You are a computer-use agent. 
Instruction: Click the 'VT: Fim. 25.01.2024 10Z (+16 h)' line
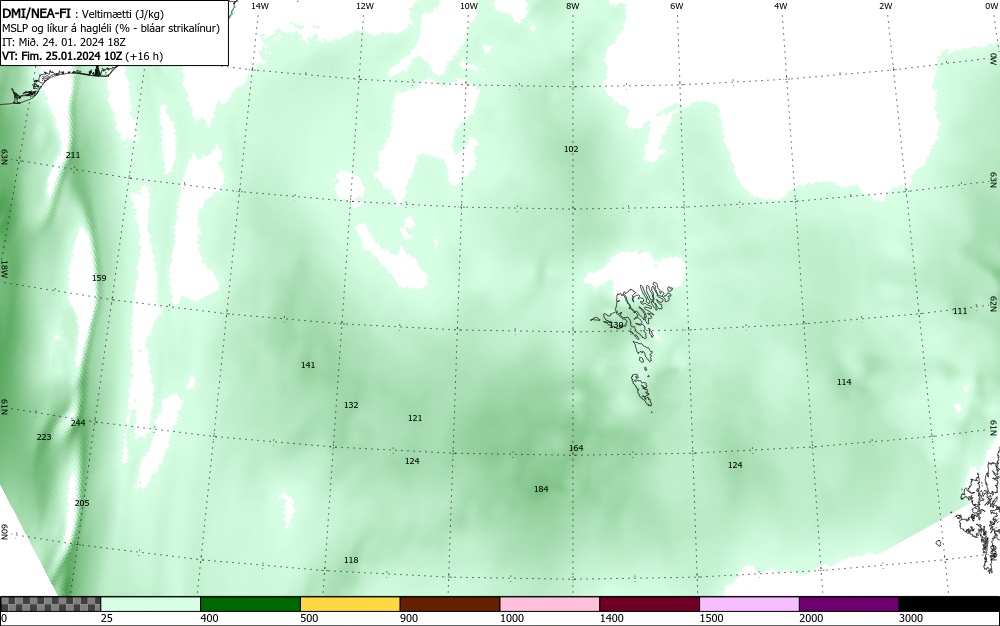point(82,56)
